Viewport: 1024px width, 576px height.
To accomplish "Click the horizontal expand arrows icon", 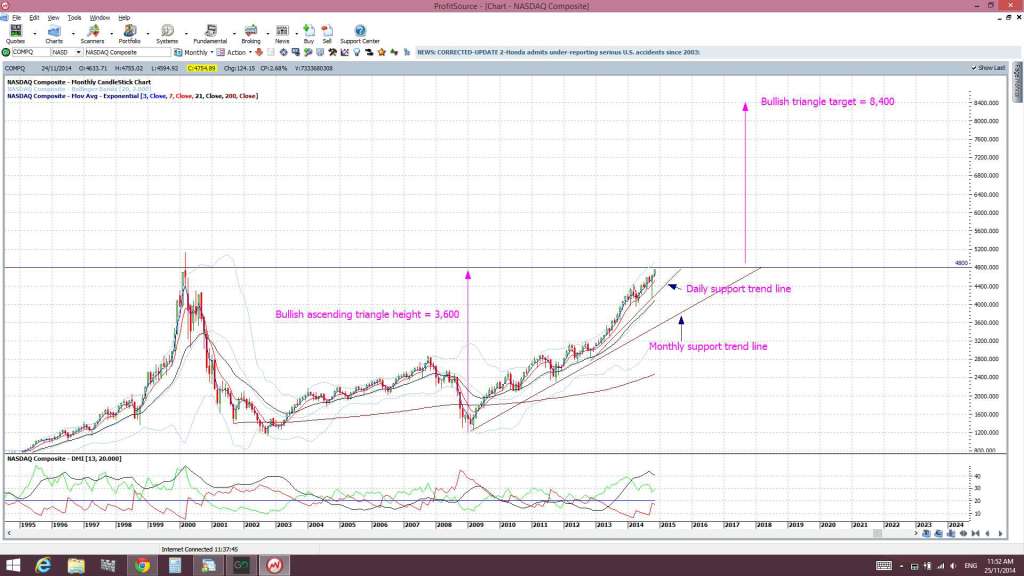I will coord(963,534).
